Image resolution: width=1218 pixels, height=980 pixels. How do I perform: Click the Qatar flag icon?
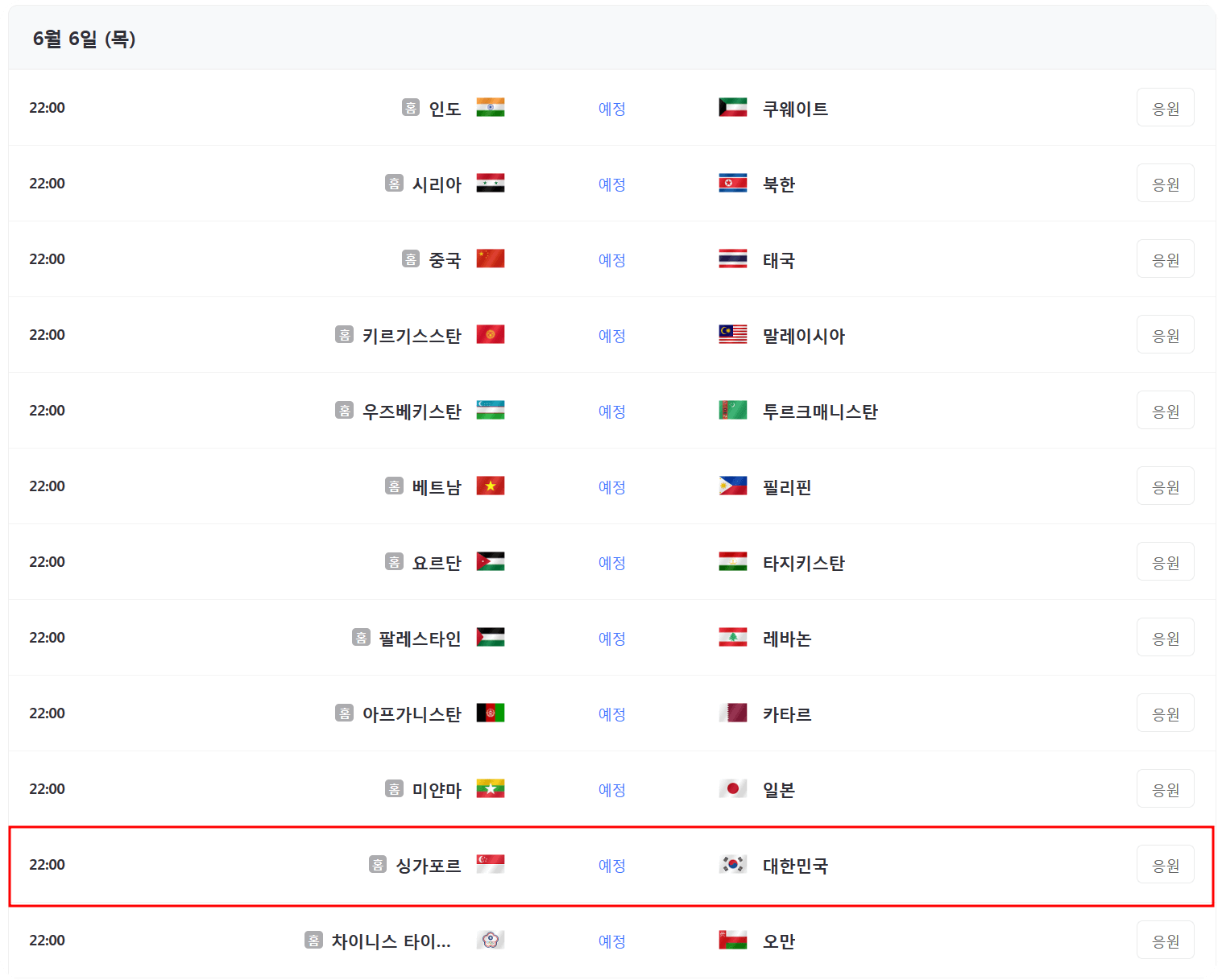(x=733, y=713)
